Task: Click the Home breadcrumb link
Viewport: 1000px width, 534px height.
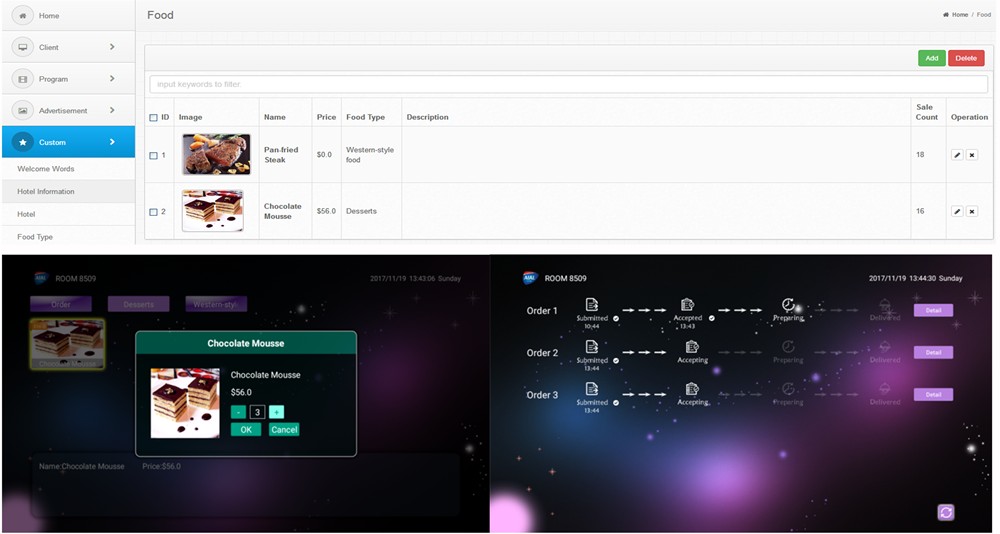Action: pos(959,15)
